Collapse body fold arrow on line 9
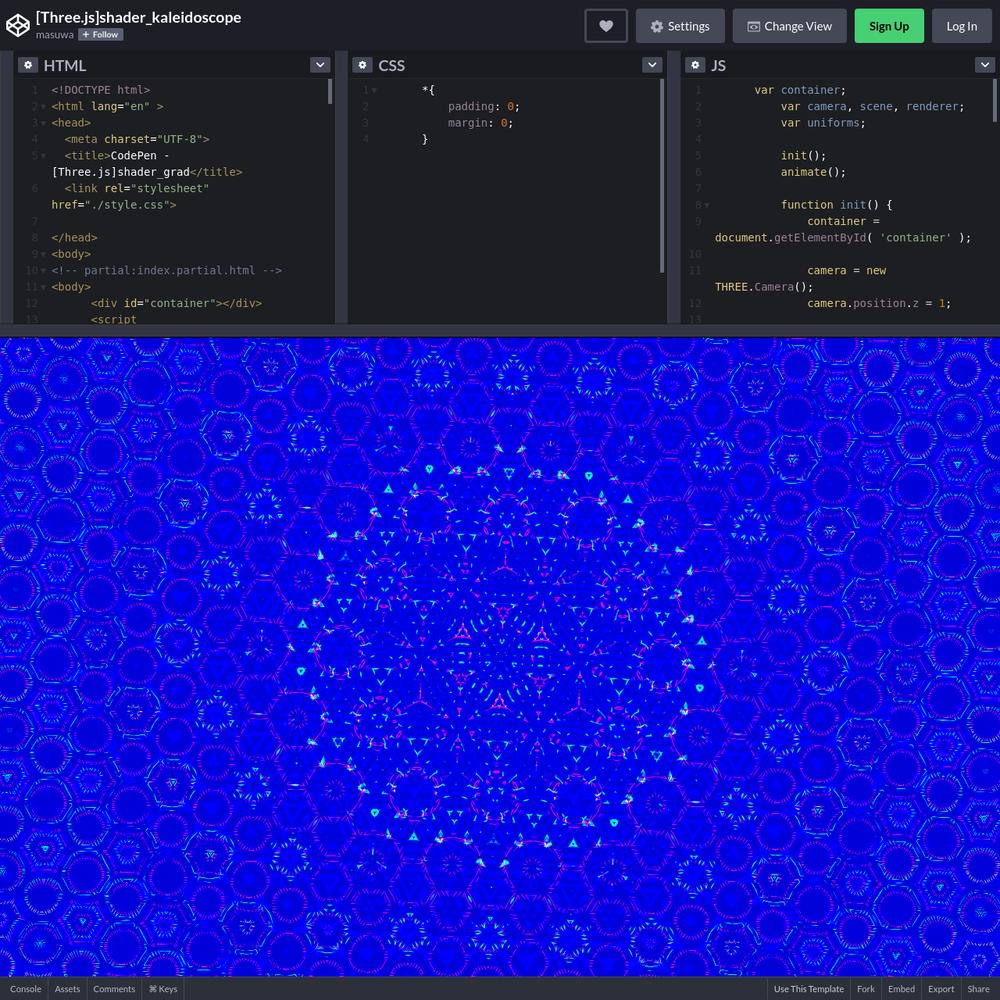The image size is (1000, 1000). pyautogui.click(x=43, y=254)
